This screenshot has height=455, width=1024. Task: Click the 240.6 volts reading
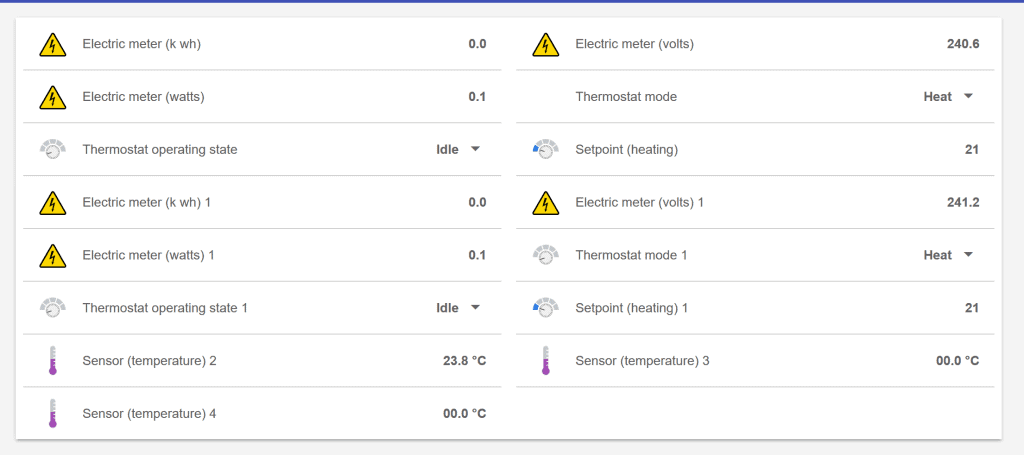point(963,44)
